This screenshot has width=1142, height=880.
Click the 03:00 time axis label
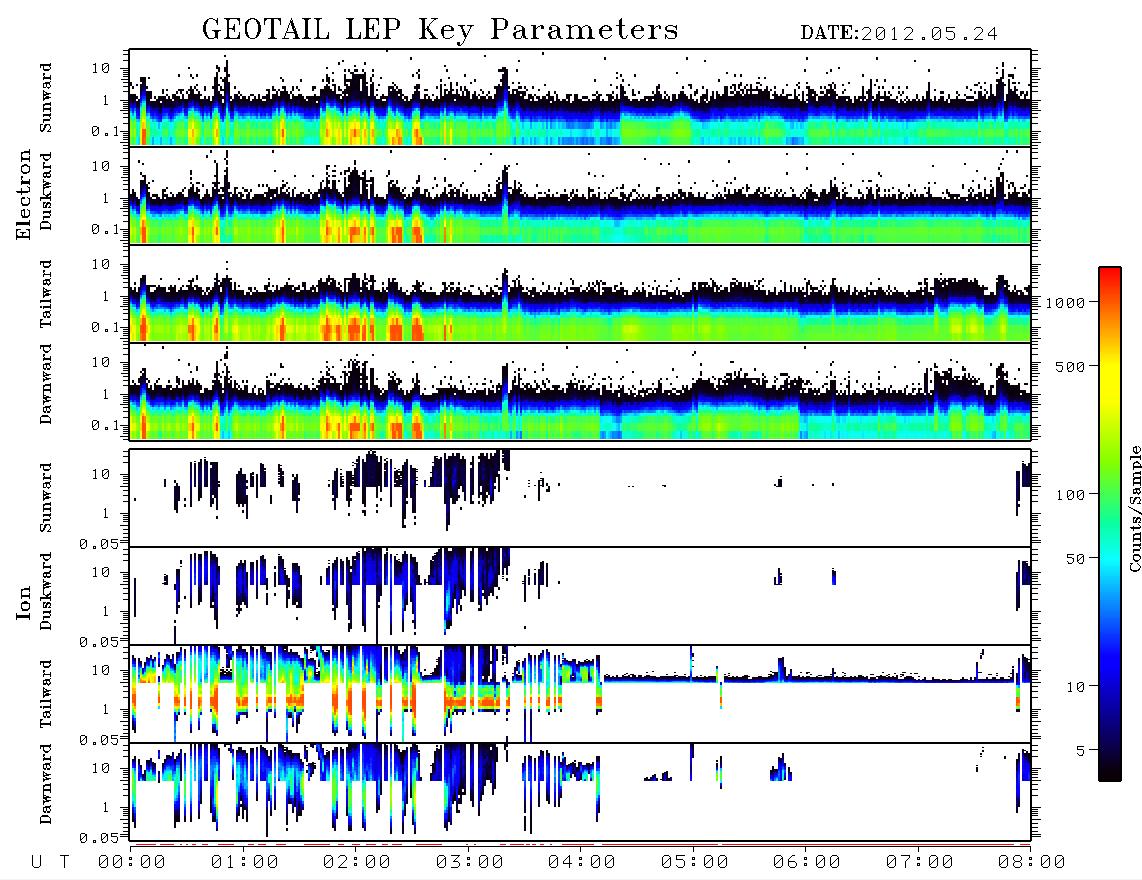coord(470,863)
